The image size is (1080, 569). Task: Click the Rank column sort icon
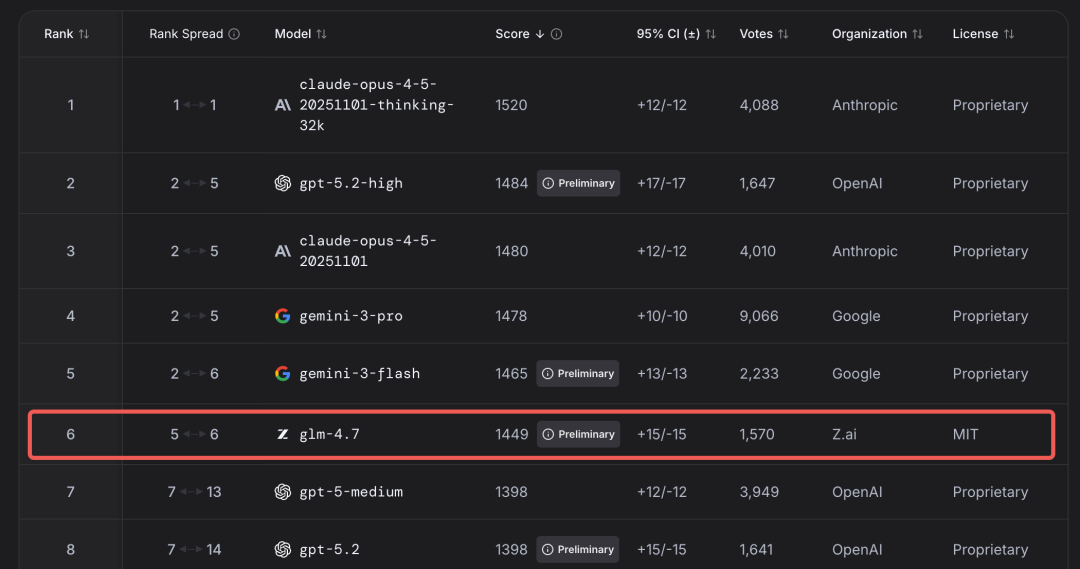84,34
